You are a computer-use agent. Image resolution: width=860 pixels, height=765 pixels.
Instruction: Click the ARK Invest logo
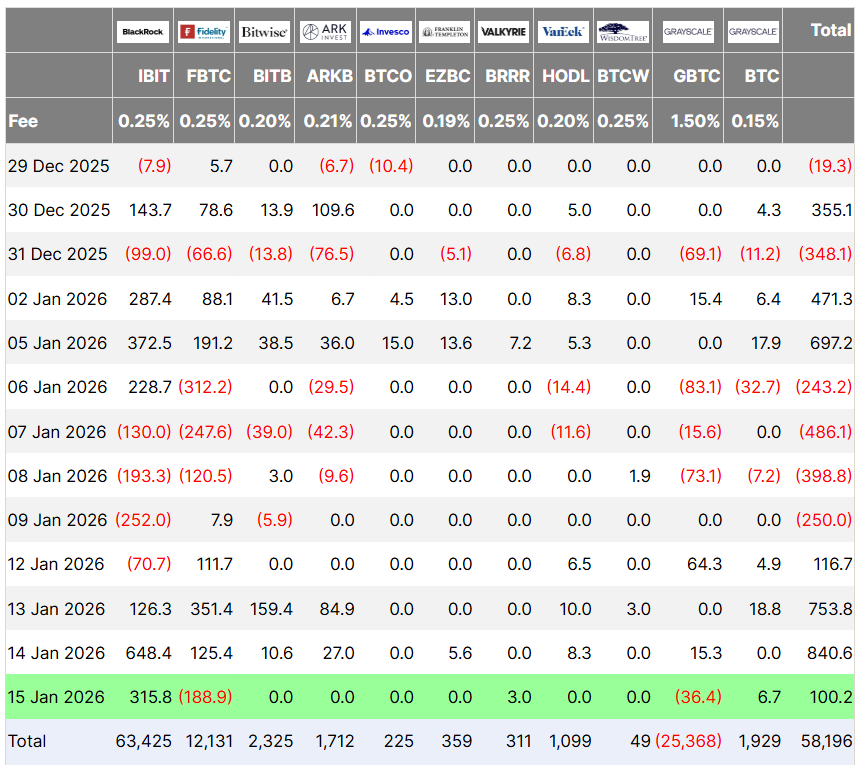click(325, 32)
